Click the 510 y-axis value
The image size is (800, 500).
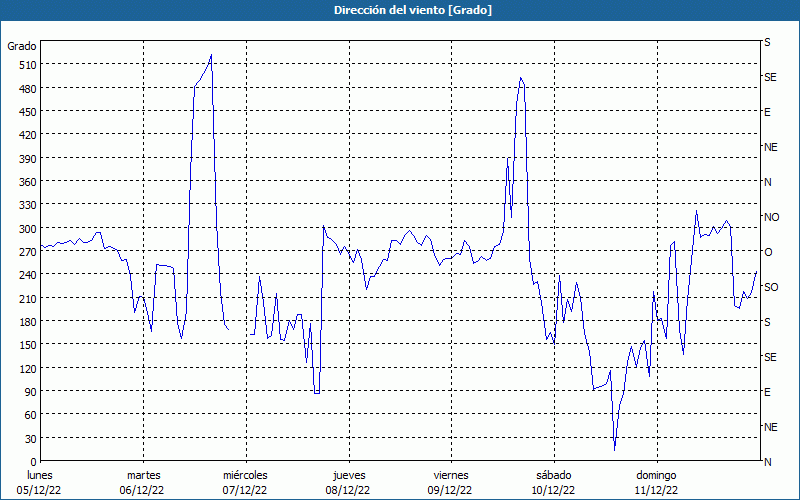28,65
